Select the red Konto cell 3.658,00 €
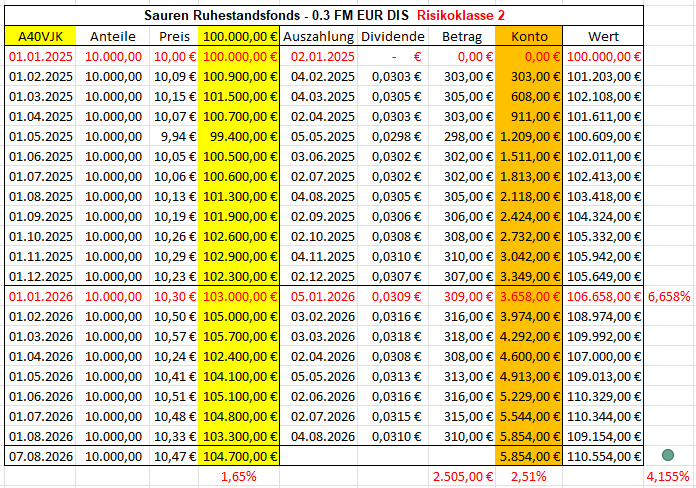The width and height of the screenshot is (696, 488). coord(529,296)
